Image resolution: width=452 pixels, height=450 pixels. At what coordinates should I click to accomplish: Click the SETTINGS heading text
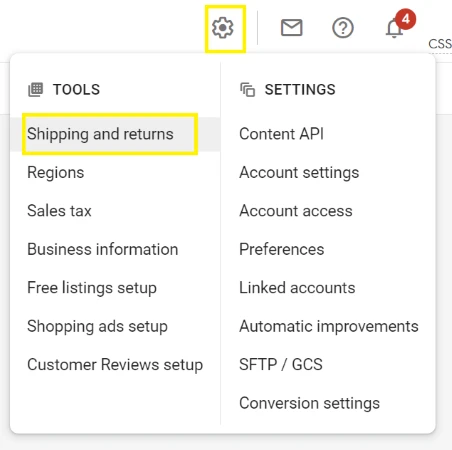click(300, 90)
